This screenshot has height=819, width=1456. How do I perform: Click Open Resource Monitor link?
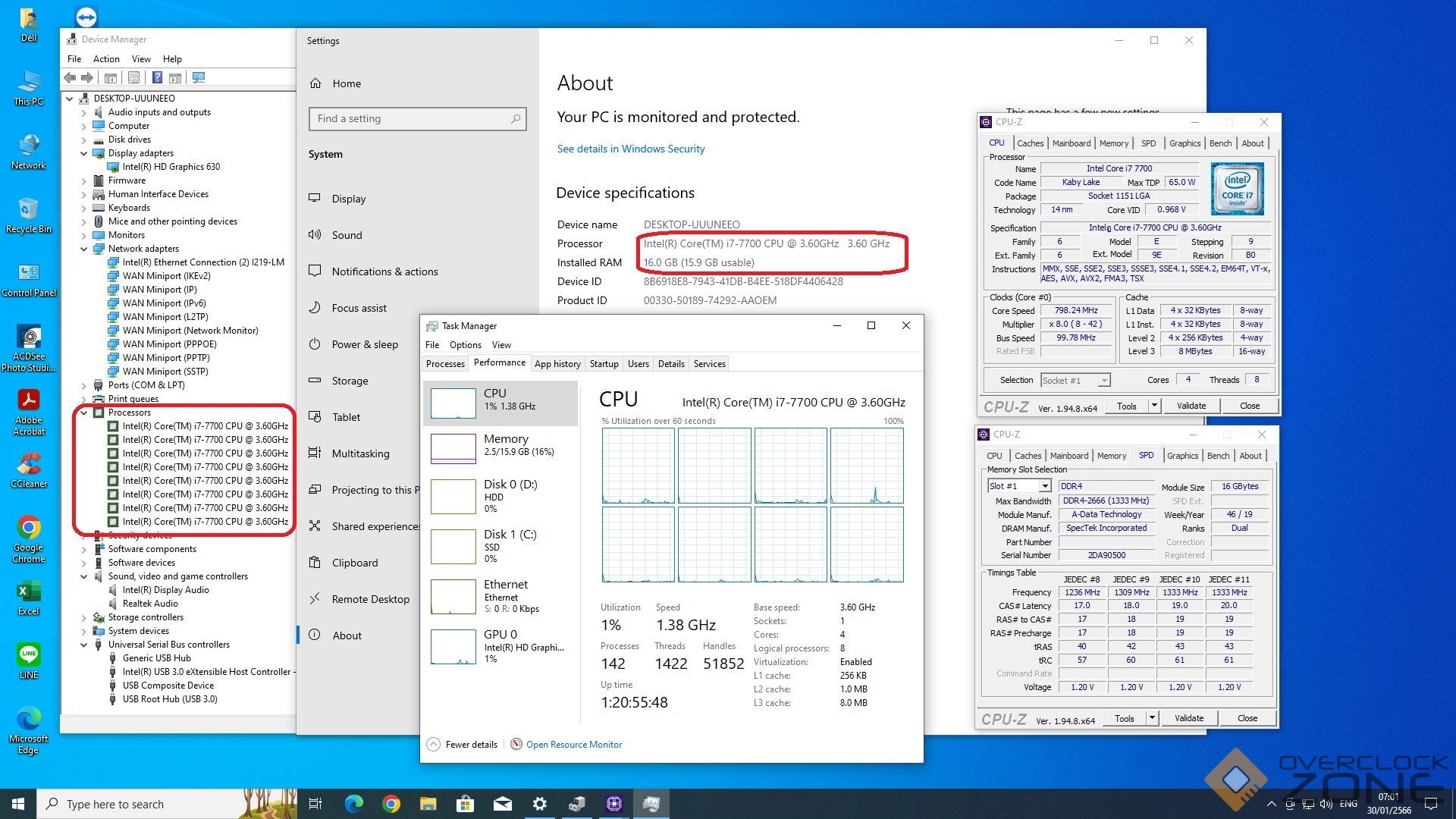573,745
